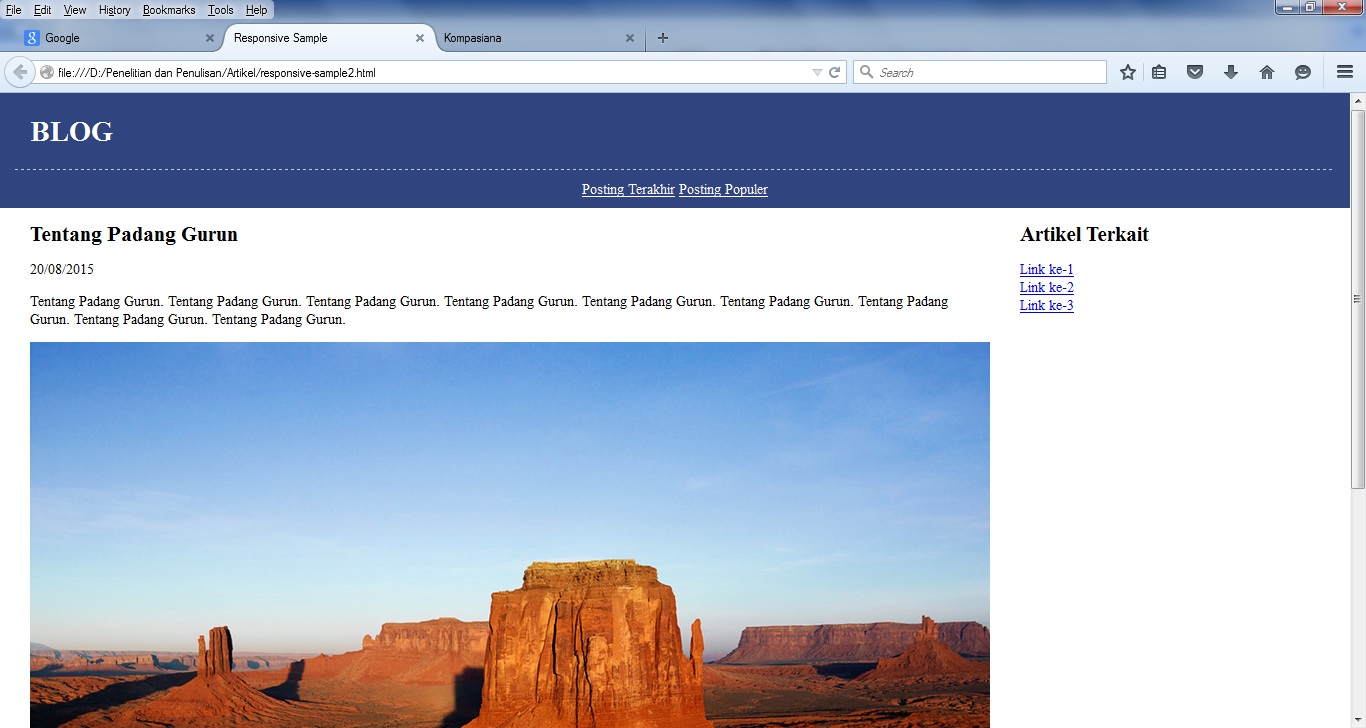Screen dimensions: 1366x728
Task: Close the Google tab
Action: click(210, 38)
